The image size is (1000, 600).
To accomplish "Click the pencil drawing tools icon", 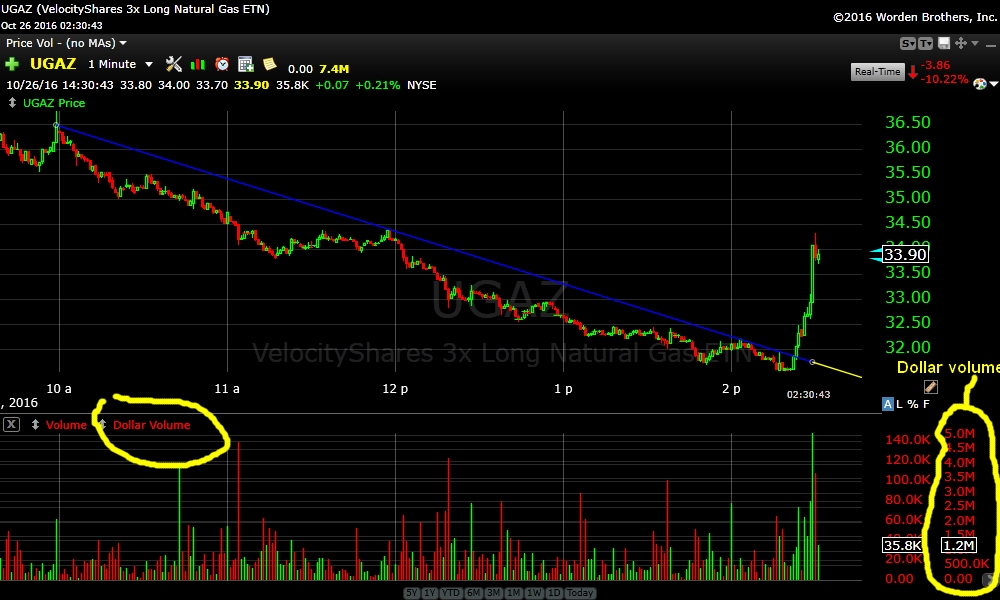I will [x=930, y=386].
